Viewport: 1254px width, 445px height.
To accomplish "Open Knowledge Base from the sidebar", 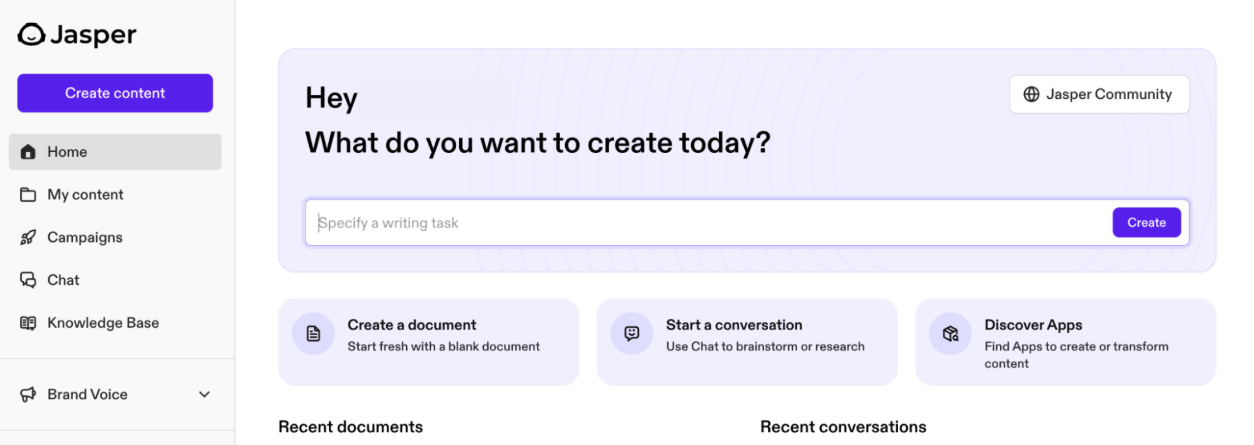I will pos(103,324).
